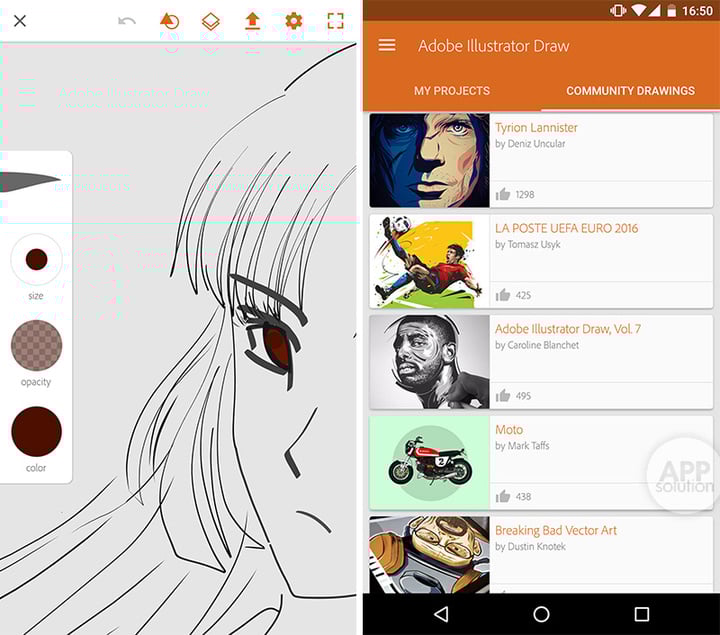Select like count '438'
Screen dimensions: 720x635
[523, 496]
